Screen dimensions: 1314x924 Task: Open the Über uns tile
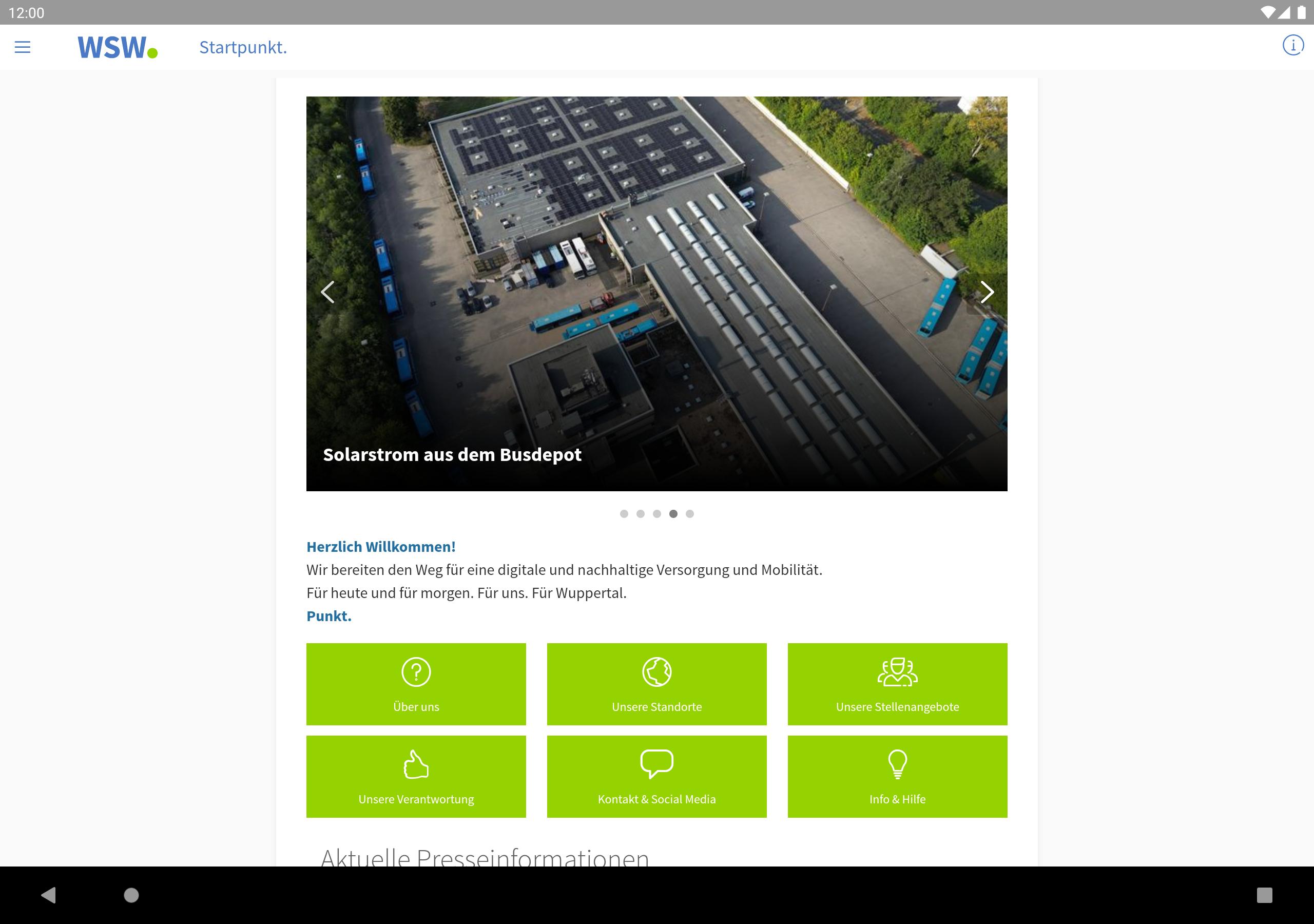tap(416, 684)
